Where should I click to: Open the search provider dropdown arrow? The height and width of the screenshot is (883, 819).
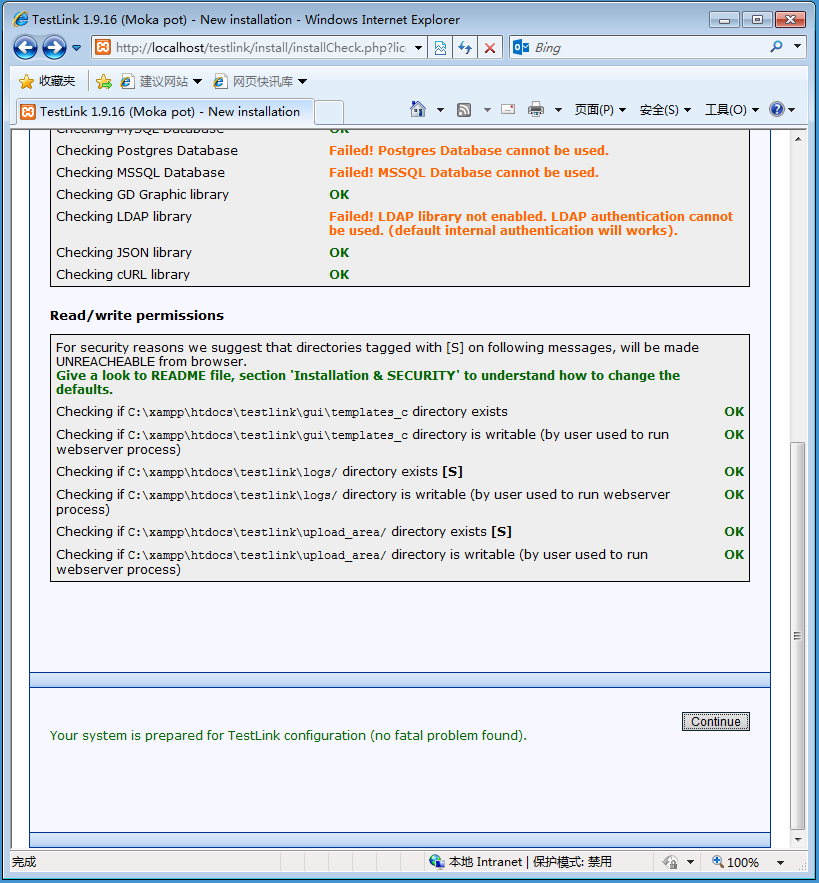[798, 46]
